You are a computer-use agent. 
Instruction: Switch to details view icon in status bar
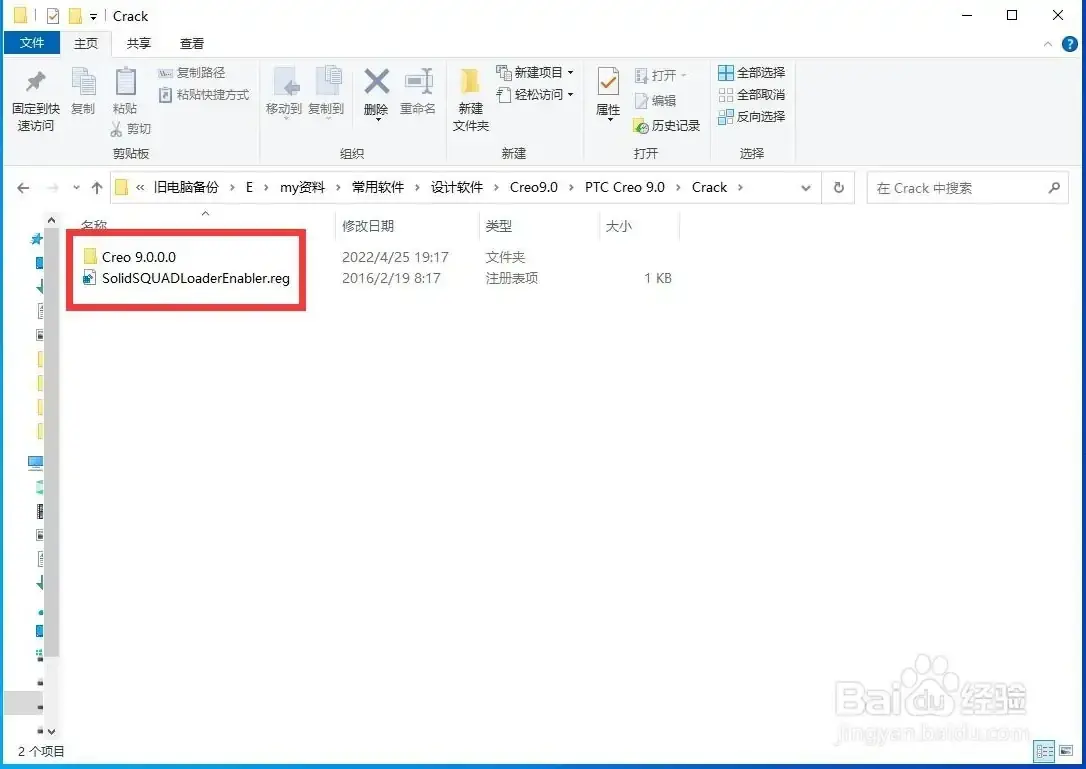(1044, 751)
